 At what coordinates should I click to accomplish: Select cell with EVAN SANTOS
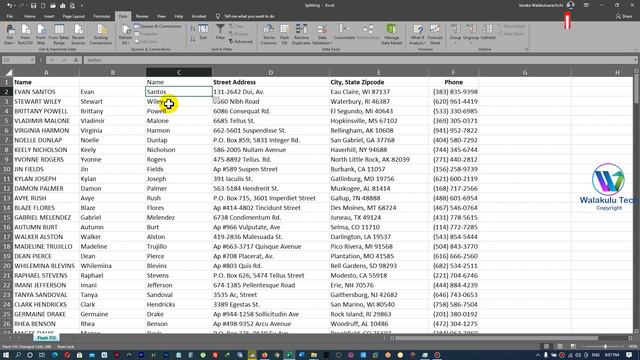[x=46, y=92]
